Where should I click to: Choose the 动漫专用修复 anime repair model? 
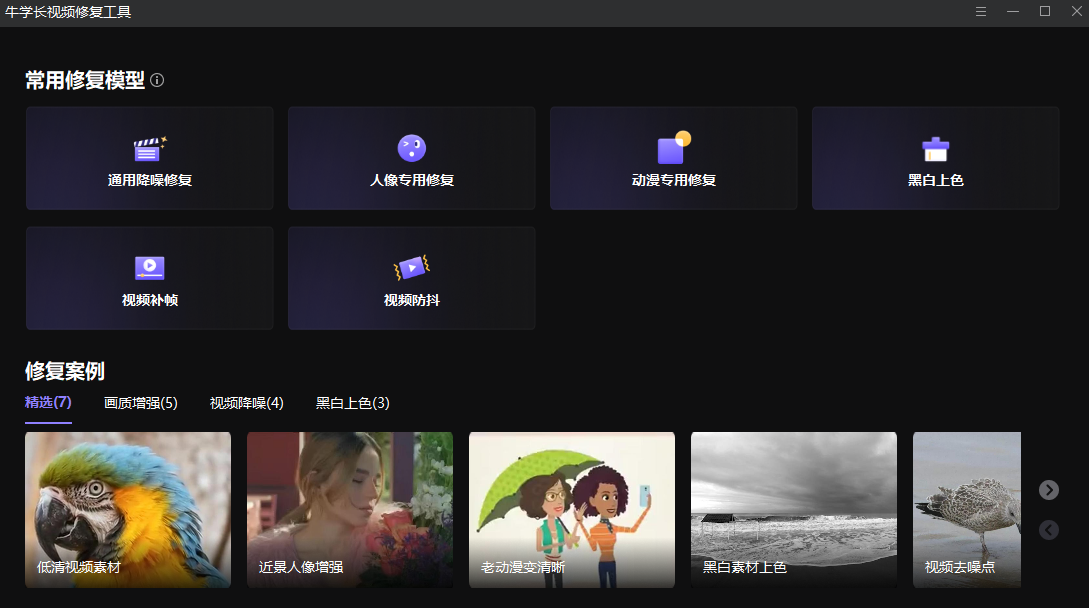[x=673, y=158]
